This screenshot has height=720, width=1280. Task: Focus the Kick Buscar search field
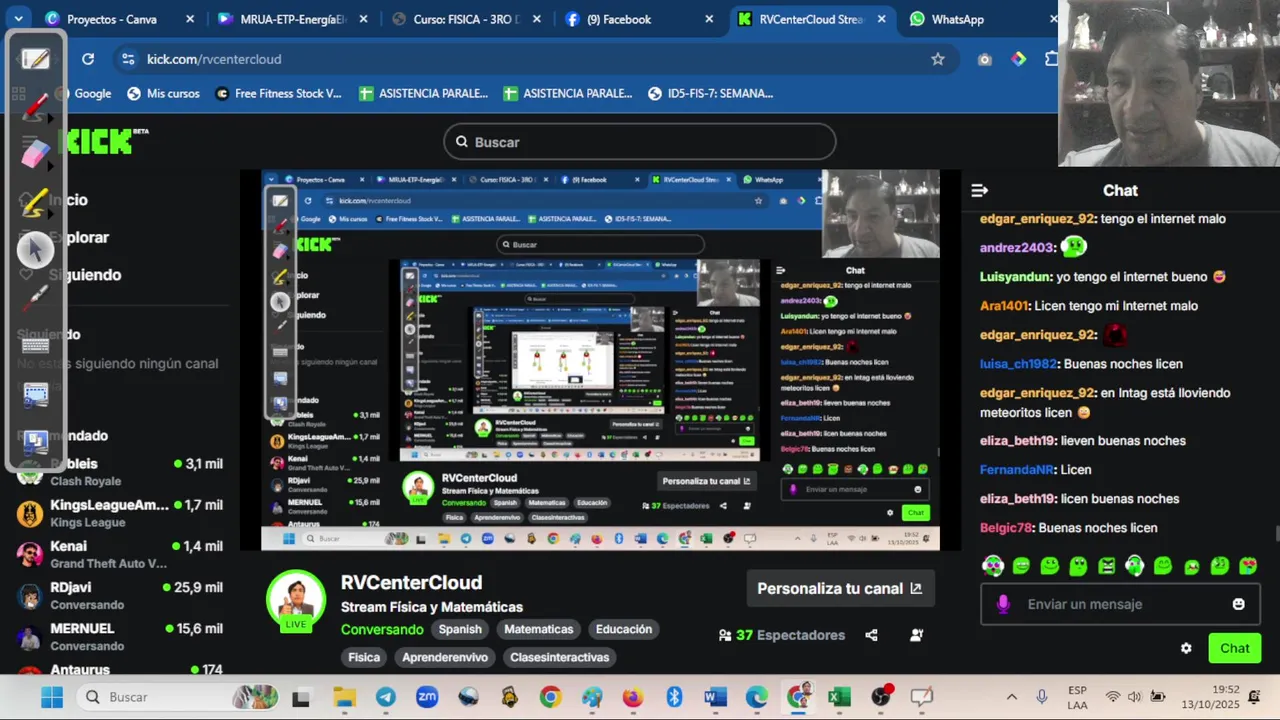pyautogui.click(x=640, y=142)
